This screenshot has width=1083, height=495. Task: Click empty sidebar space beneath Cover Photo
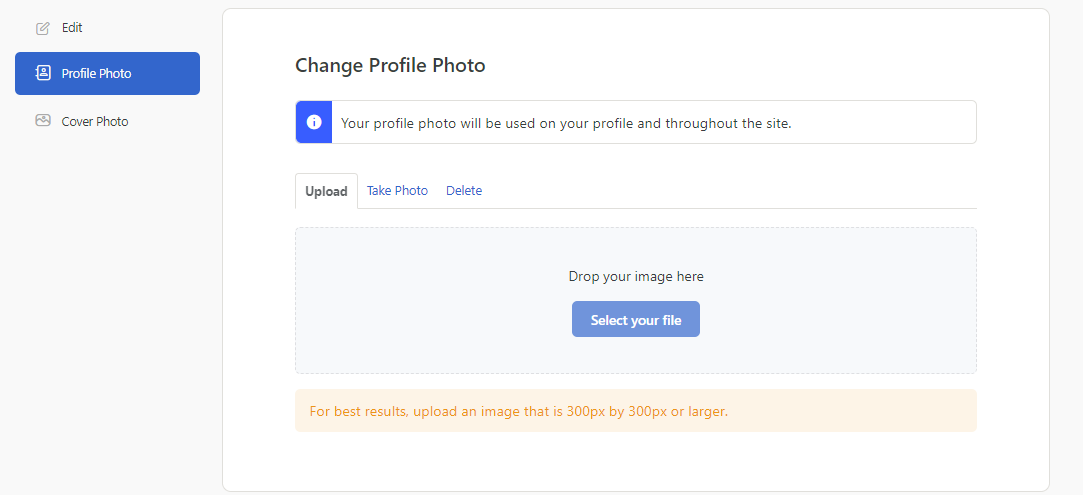point(107,311)
